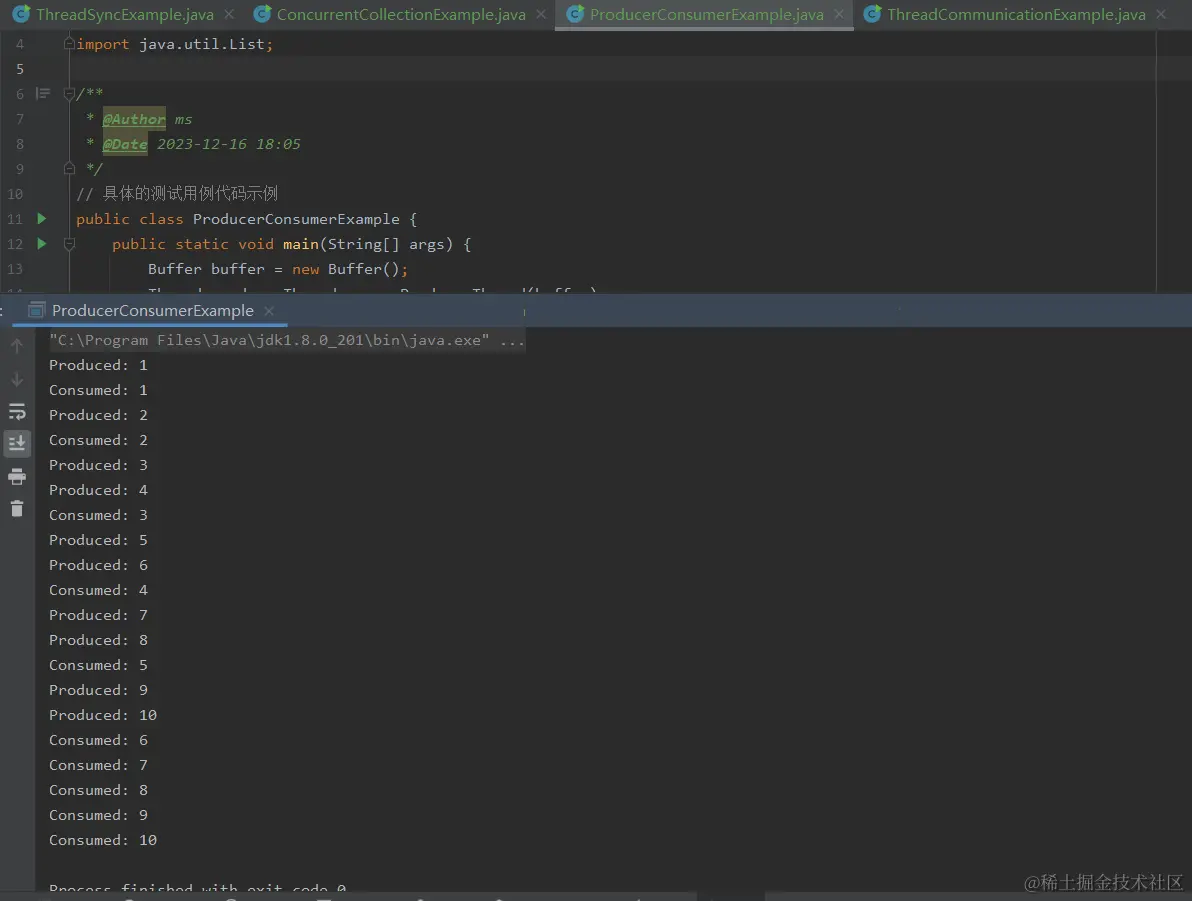Collapse the main method fold at line 12
The height and width of the screenshot is (901, 1192).
pos(69,244)
